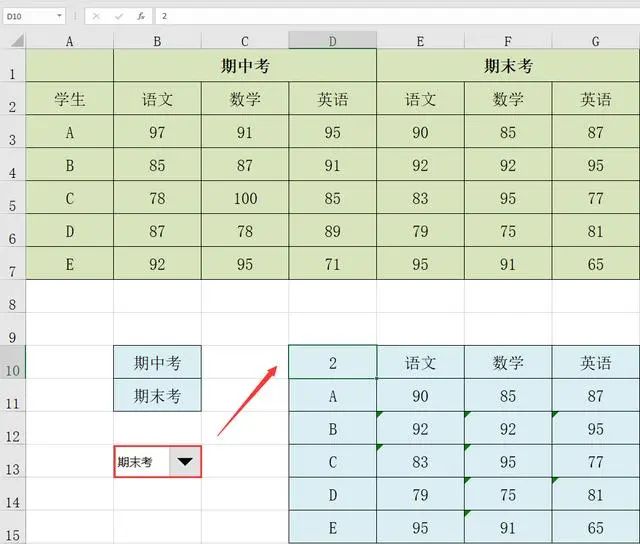This screenshot has width=640, height=544.
Task: Click the select-all corner triangle
Action: pos(17,40)
